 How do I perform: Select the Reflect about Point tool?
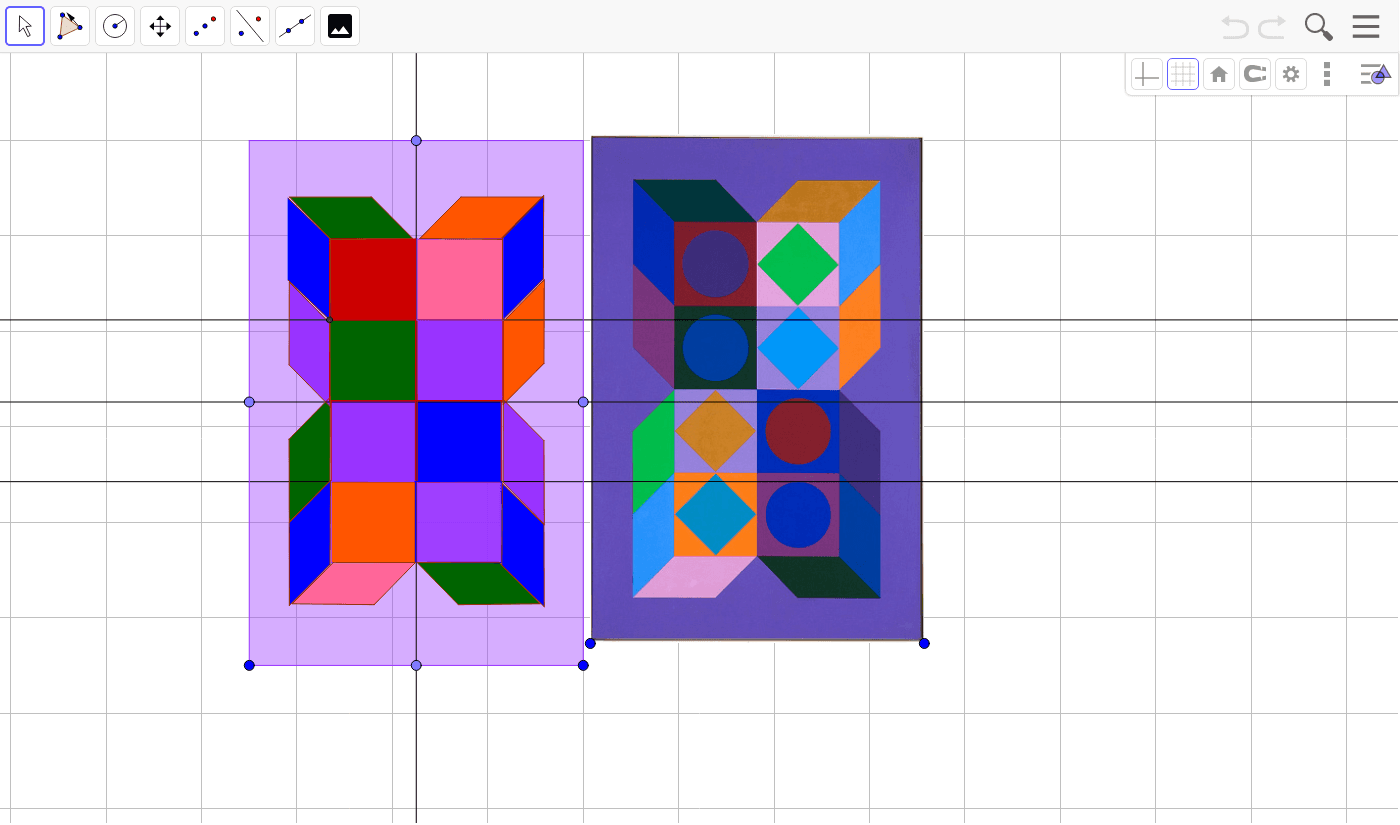click(x=205, y=26)
